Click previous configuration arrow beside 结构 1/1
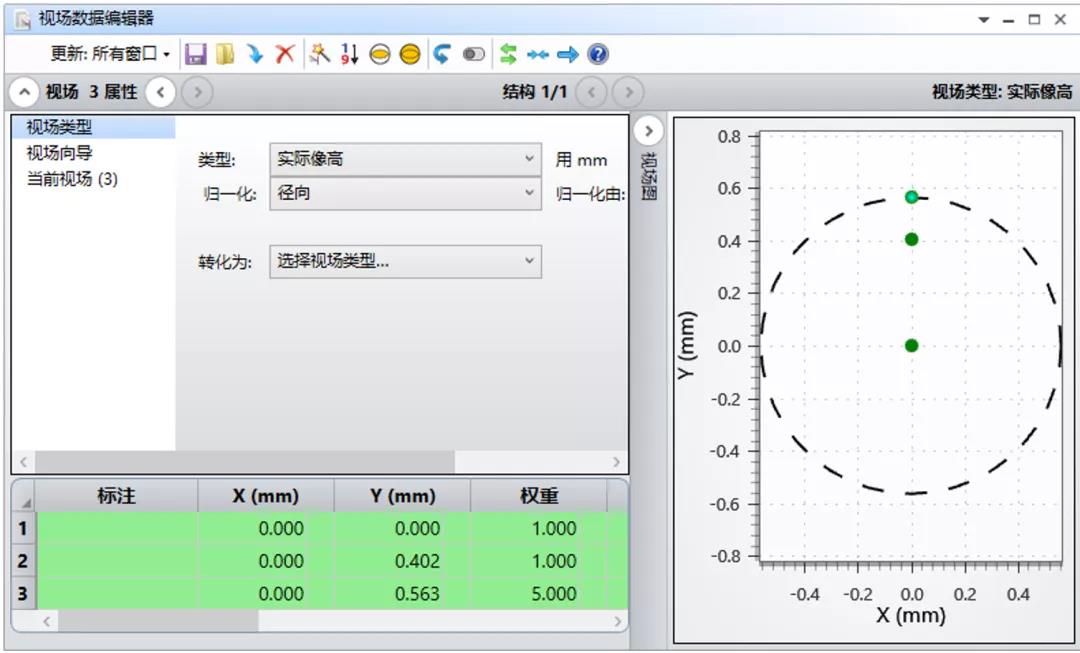This screenshot has width=1080, height=653. coord(591,92)
